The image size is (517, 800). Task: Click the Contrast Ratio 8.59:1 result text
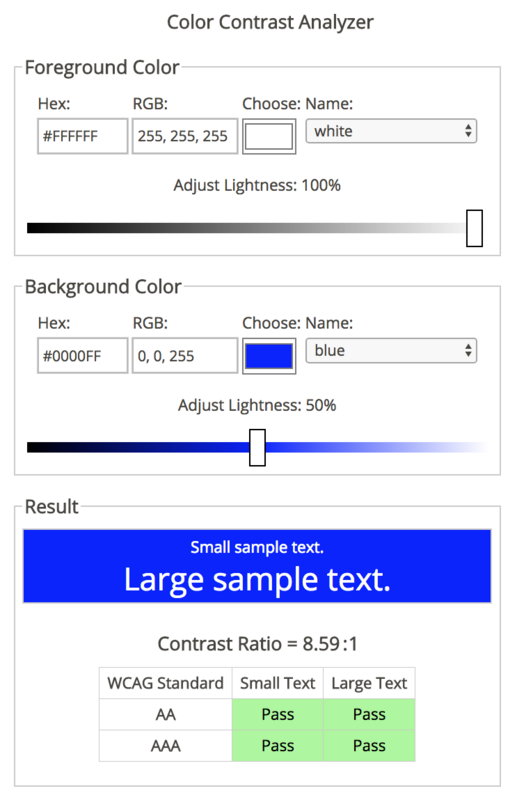pos(257,644)
